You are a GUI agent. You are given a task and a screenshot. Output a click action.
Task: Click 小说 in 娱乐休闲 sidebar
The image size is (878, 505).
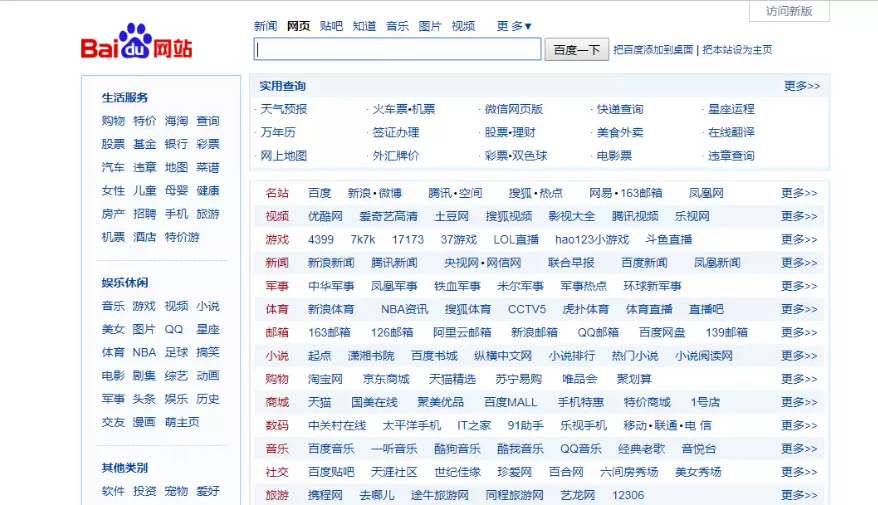pos(208,306)
